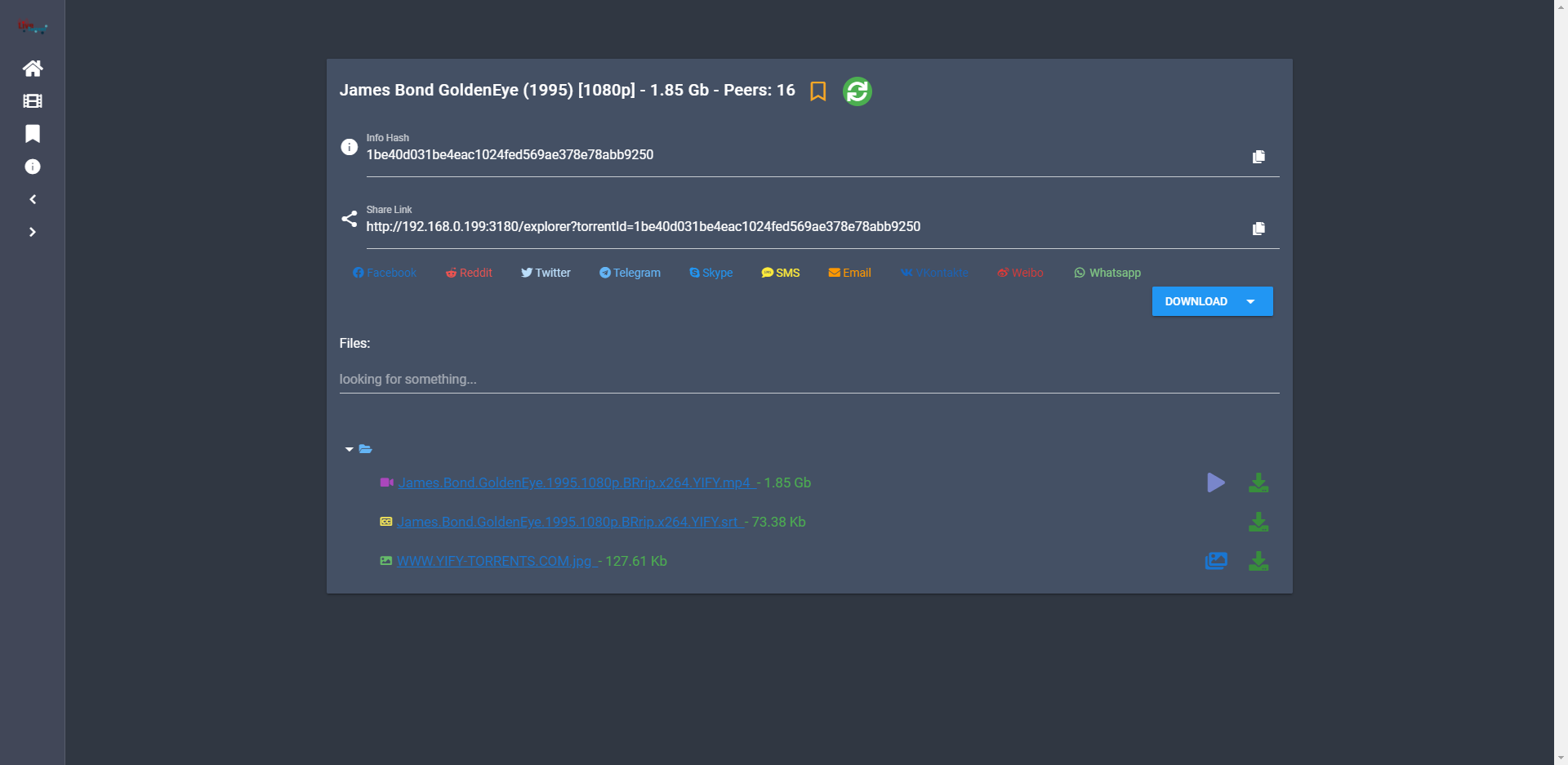Click the 73.38 Kb file size

pos(778,522)
